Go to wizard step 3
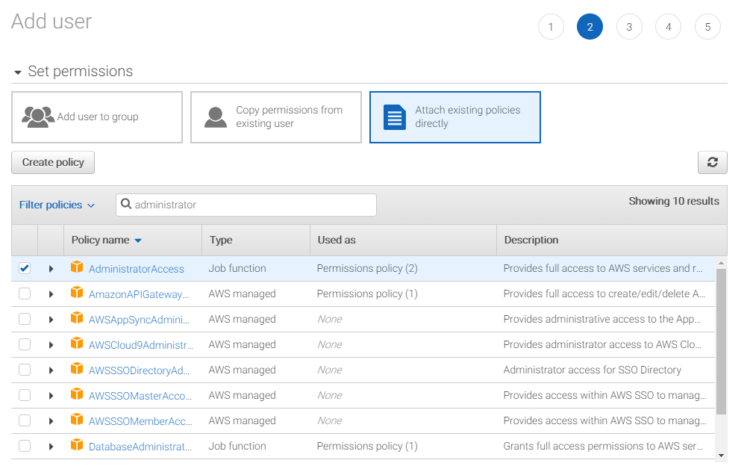The image size is (750, 472). point(629,27)
